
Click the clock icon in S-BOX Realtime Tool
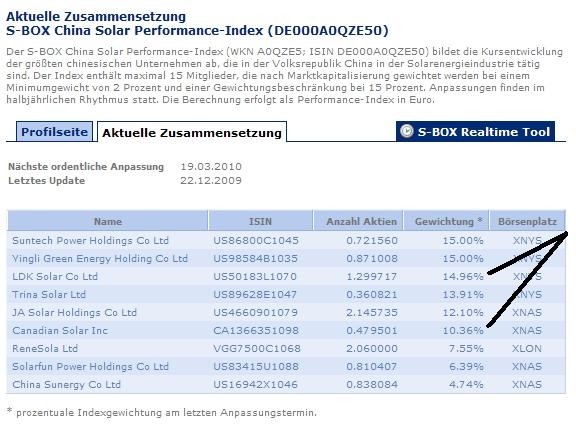coord(406,132)
